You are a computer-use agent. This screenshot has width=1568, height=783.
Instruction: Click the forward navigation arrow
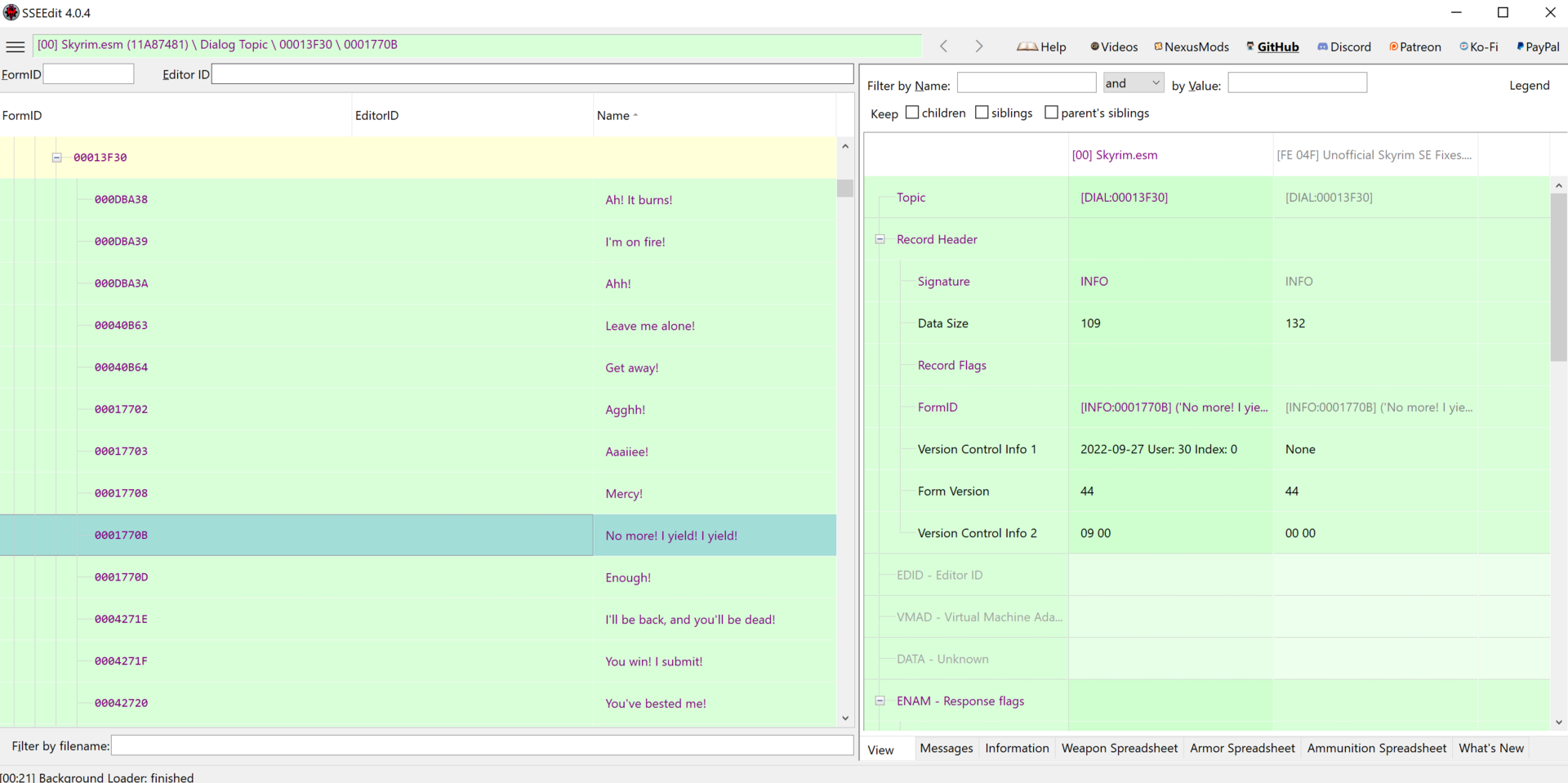coord(978,47)
